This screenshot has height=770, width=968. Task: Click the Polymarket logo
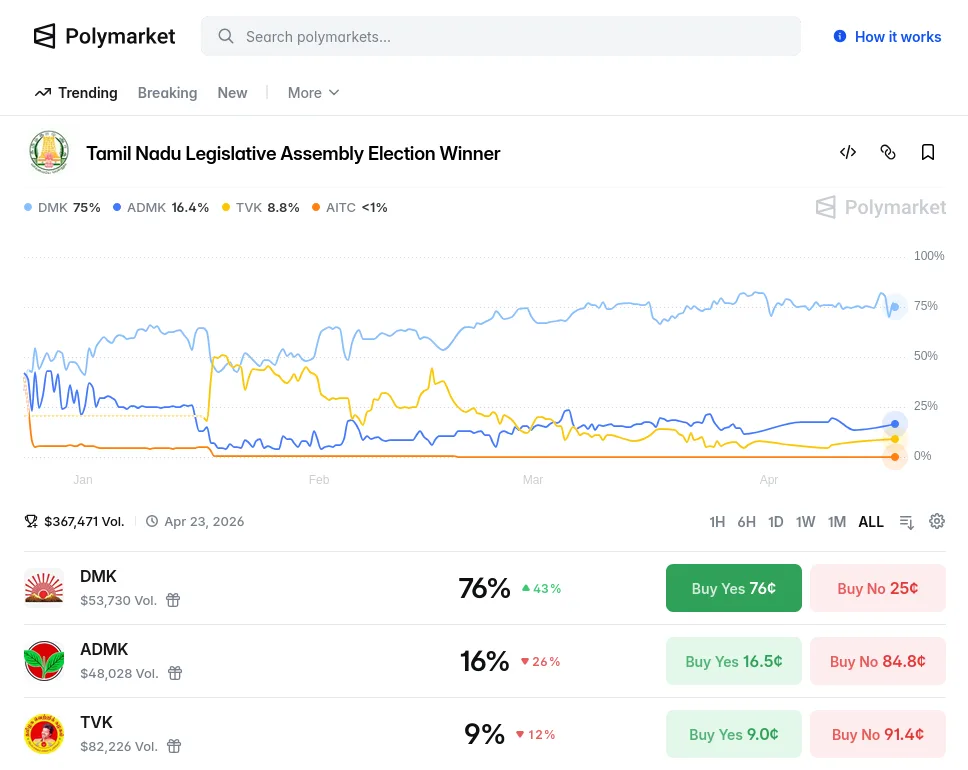click(104, 37)
